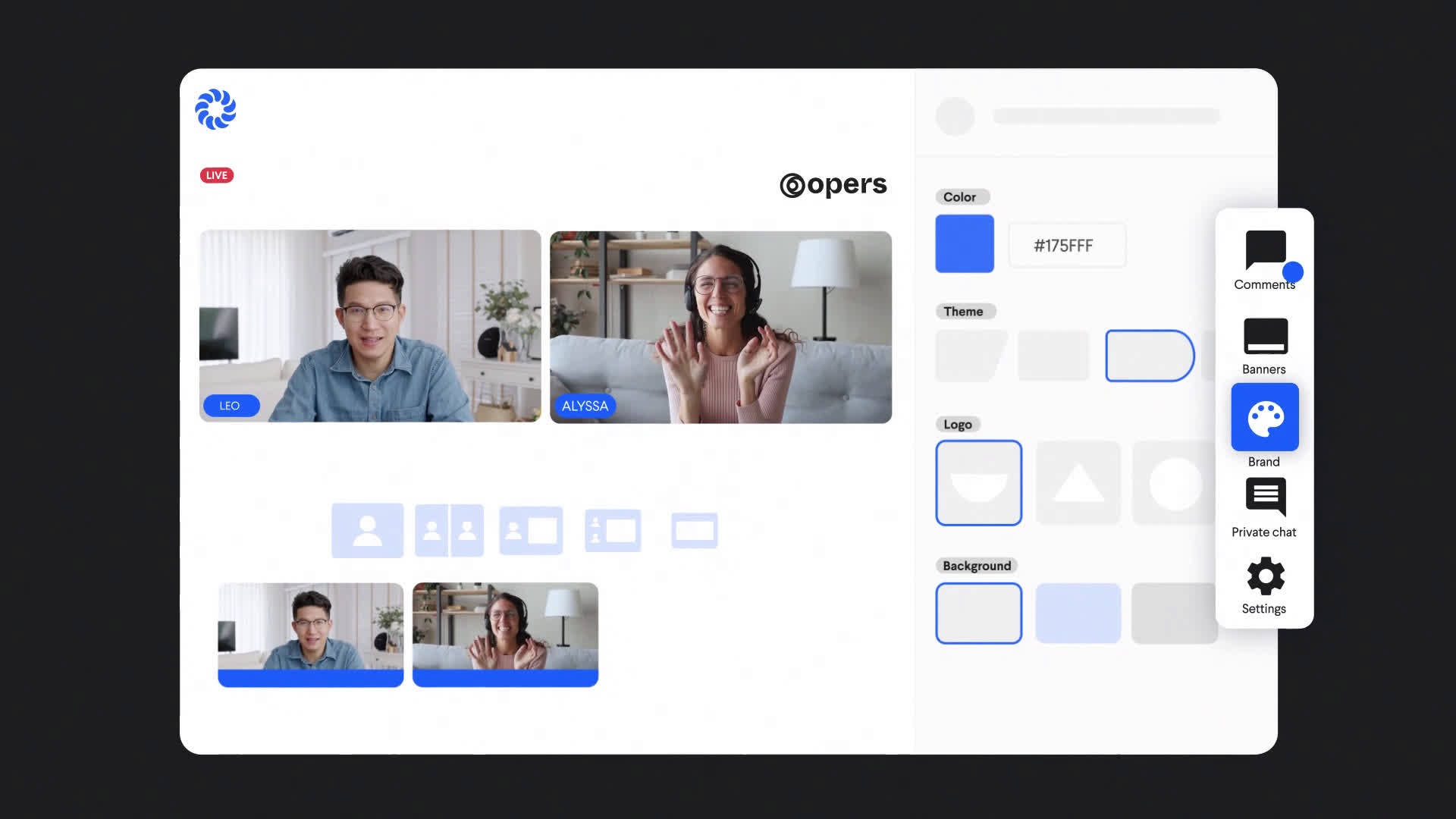Click the blue brand color swatch
This screenshot has width=1456, height=819.
tap(964, 243)
